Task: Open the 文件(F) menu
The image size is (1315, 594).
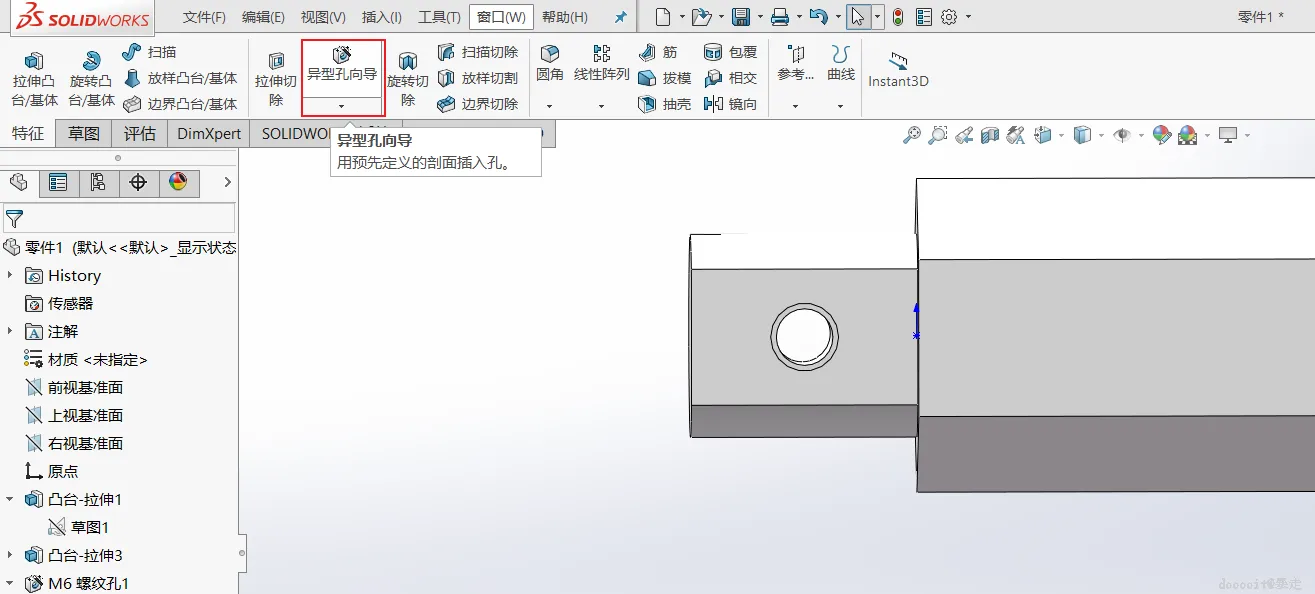Action: [204, 18]
